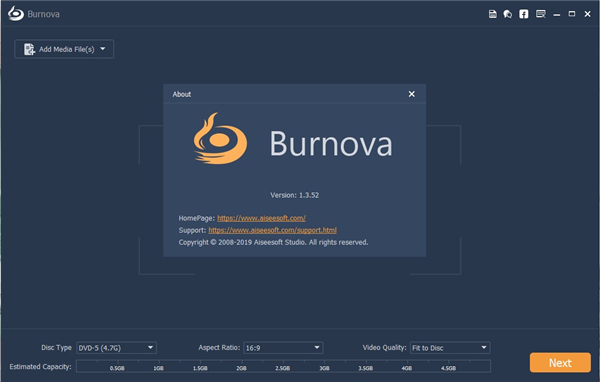Close the About dialog
The height and width of the screenshot is (382, 600).
point(412,94)
